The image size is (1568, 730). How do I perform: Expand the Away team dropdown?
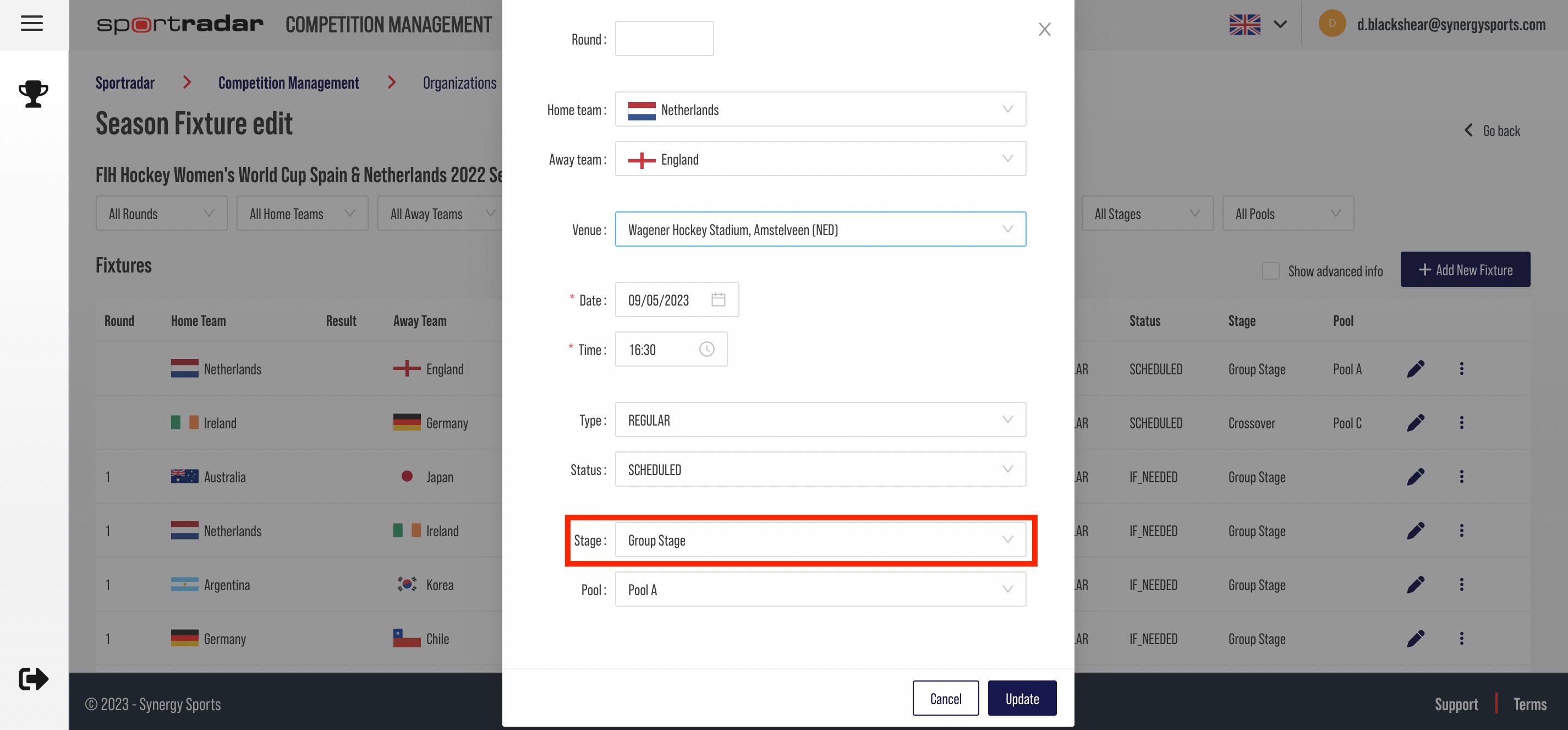click(820, 159)
